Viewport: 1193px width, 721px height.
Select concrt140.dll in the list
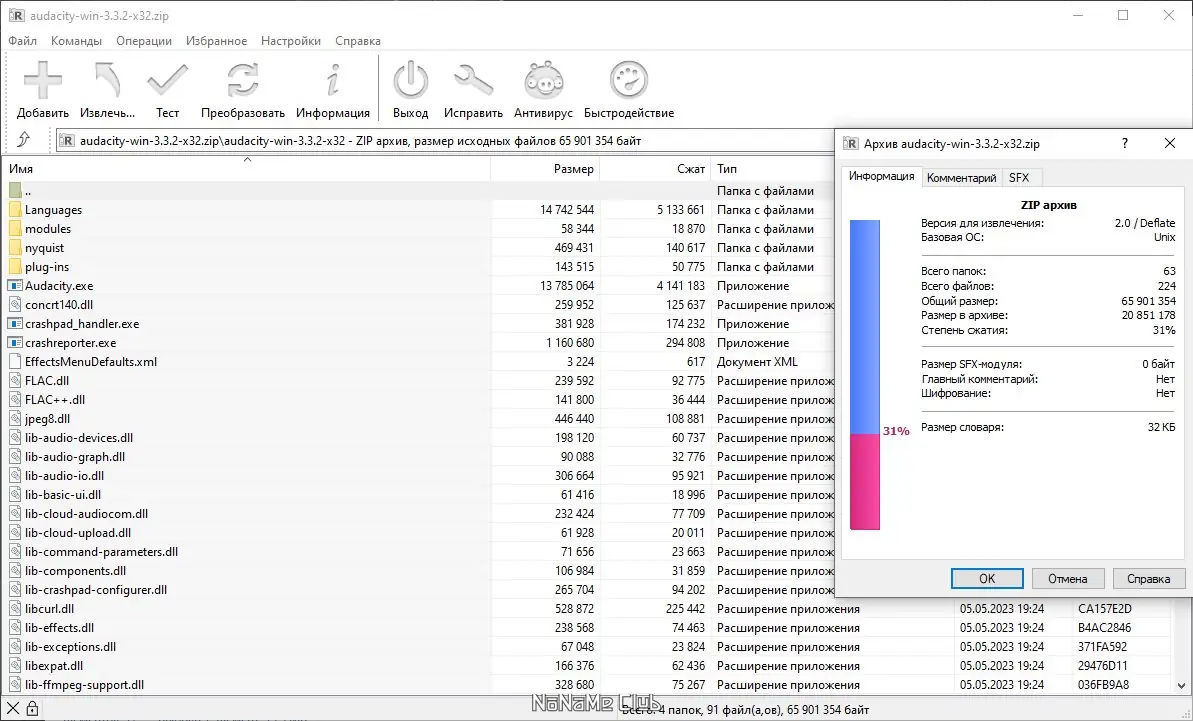click(x=418, y=305)
